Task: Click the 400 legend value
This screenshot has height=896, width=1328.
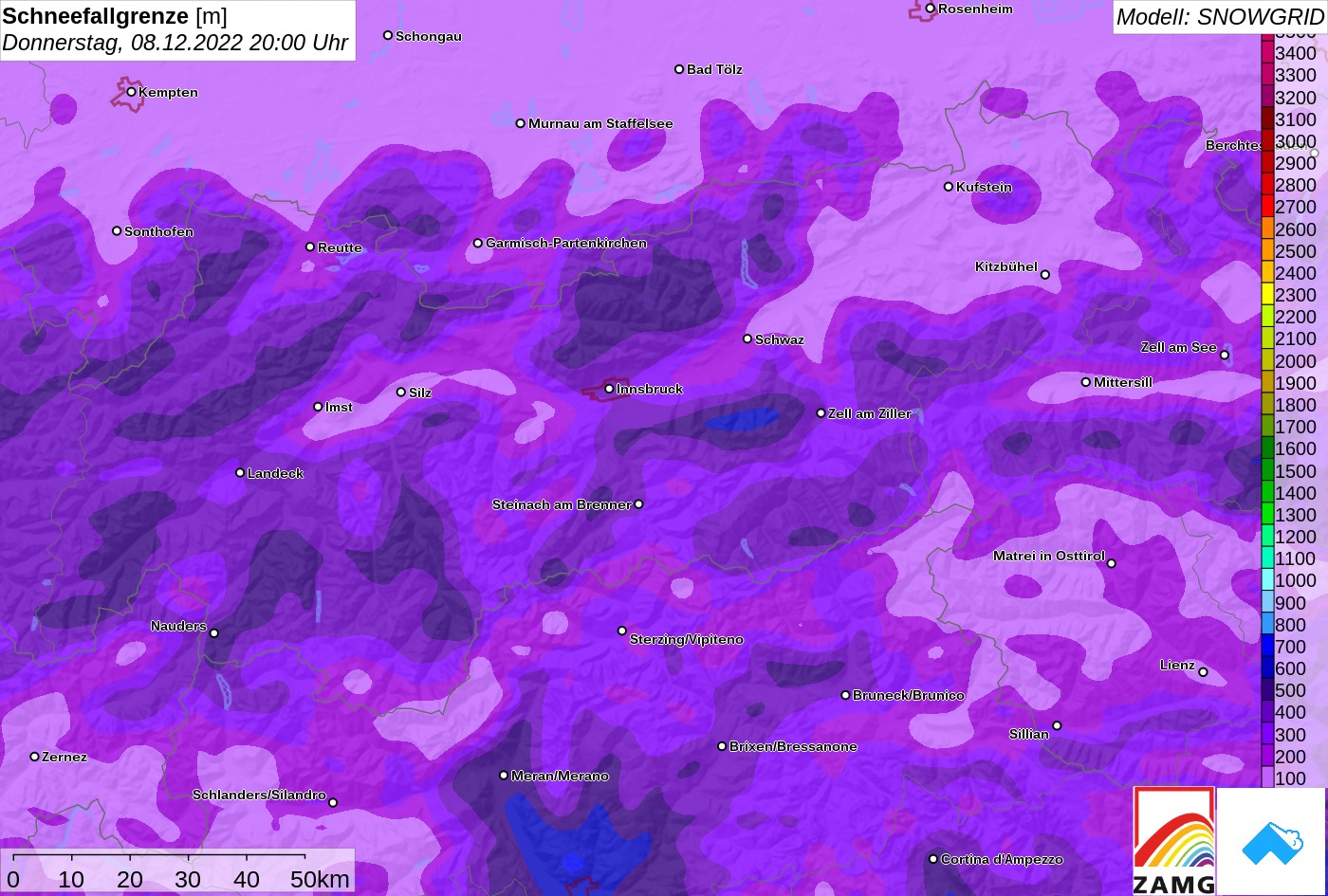Action: coord(1291,713)
